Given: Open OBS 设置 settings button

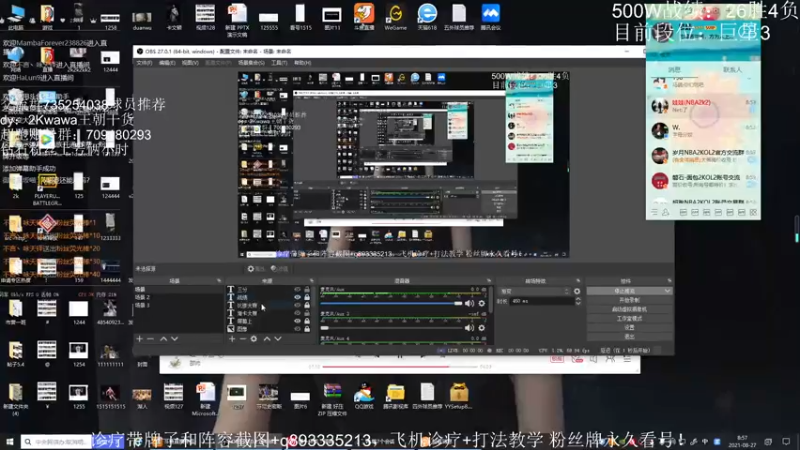Looking at the screenshot, I should (629, 328).
